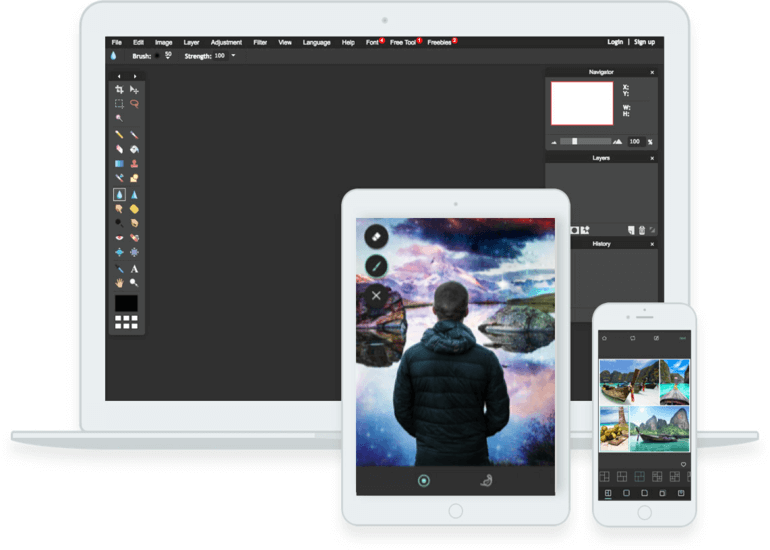Pick the Hand pan tool
770x550 pixels.
(119, 283)
